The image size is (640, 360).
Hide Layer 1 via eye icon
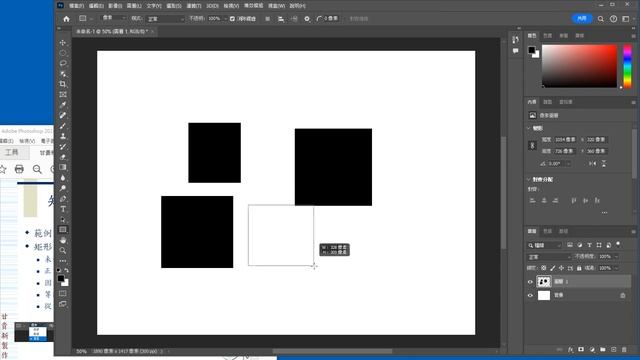tap(530, 282)
